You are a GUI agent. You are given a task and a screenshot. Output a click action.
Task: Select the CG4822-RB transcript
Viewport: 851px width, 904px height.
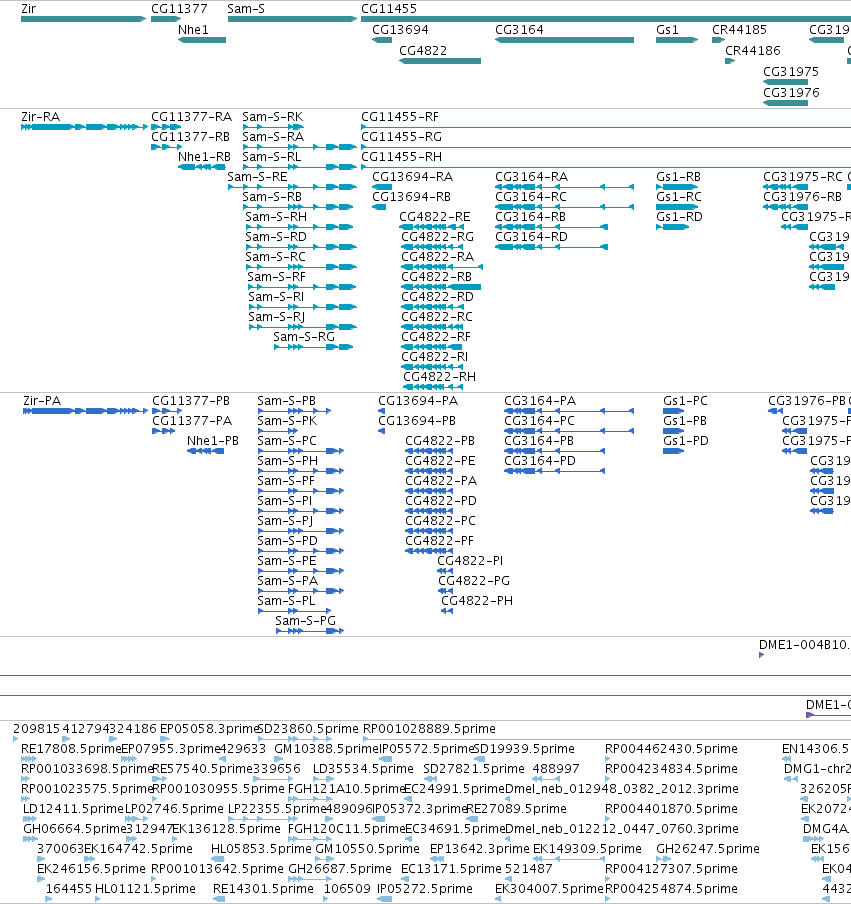[x=441, y=287]
